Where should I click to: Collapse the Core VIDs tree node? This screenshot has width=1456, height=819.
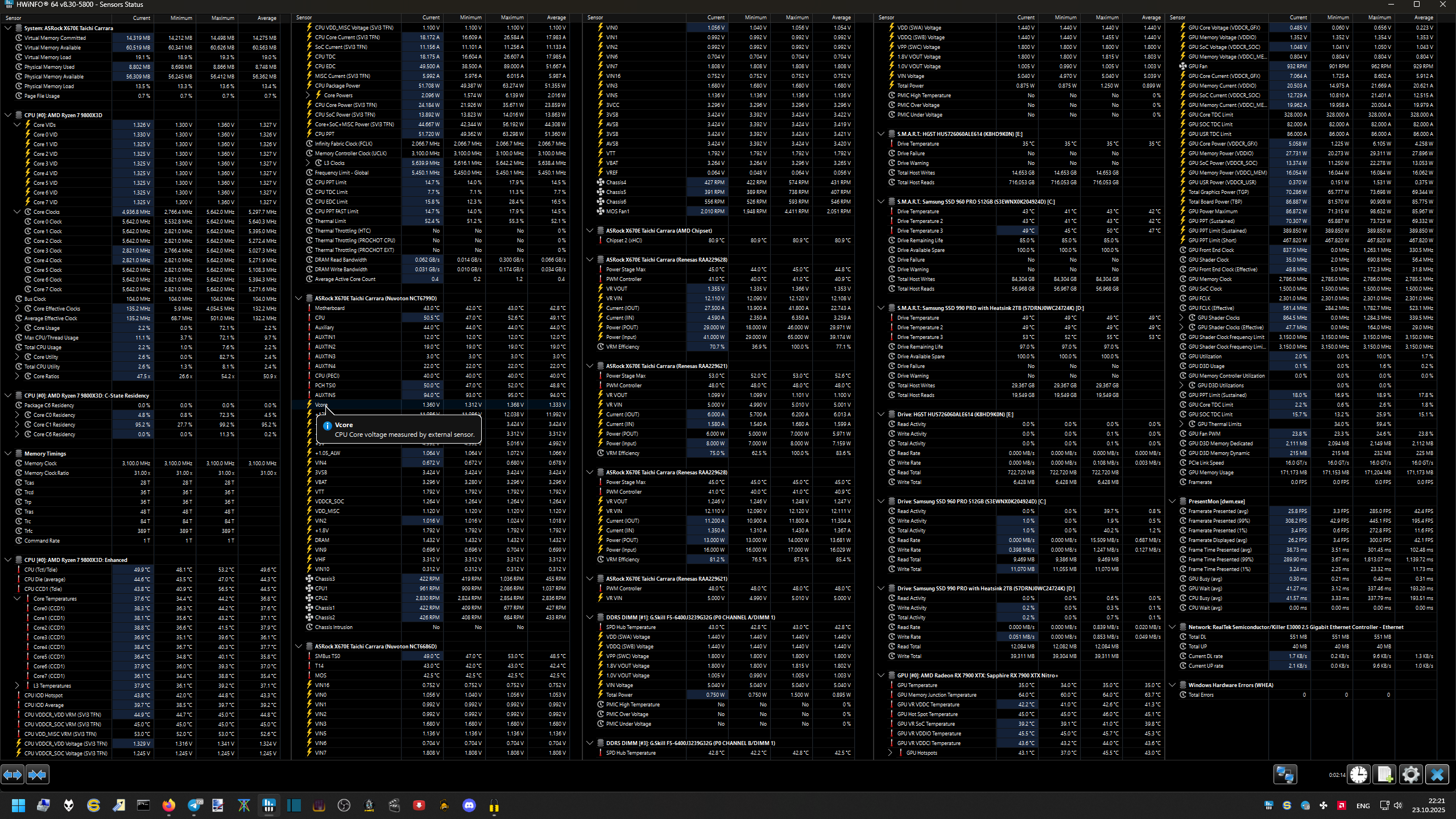point(17,125)
